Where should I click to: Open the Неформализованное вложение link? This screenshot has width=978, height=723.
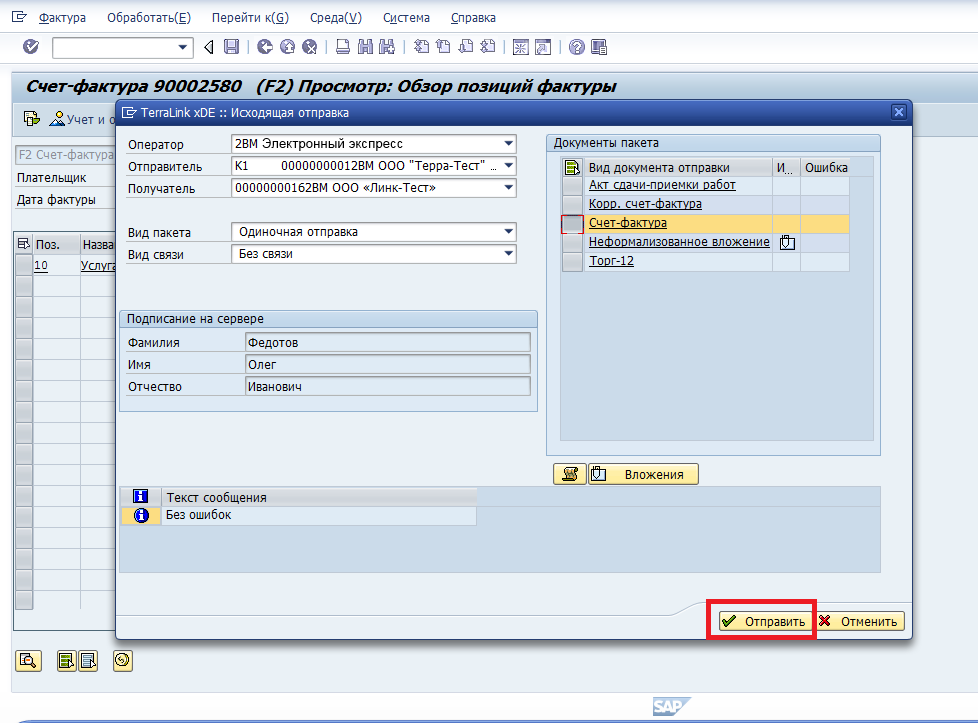pyautogui.click(x=679, y=242)
